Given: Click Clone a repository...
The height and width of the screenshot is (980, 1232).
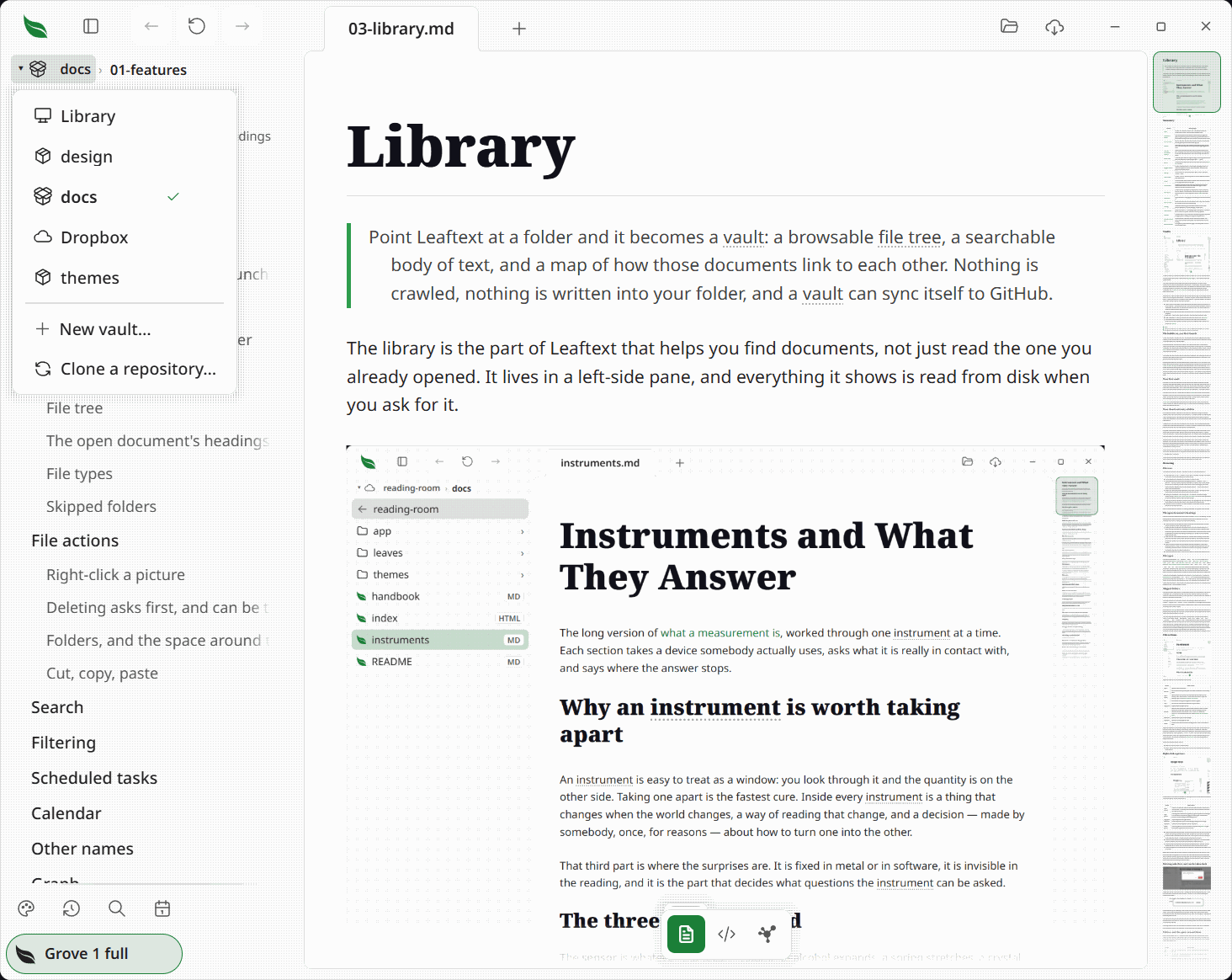Looking at the screenshot, I should click(125, 369).
